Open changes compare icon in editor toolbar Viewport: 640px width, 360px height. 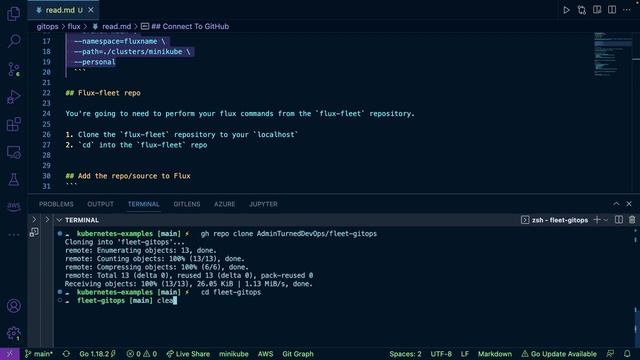[x=582, y=10]
